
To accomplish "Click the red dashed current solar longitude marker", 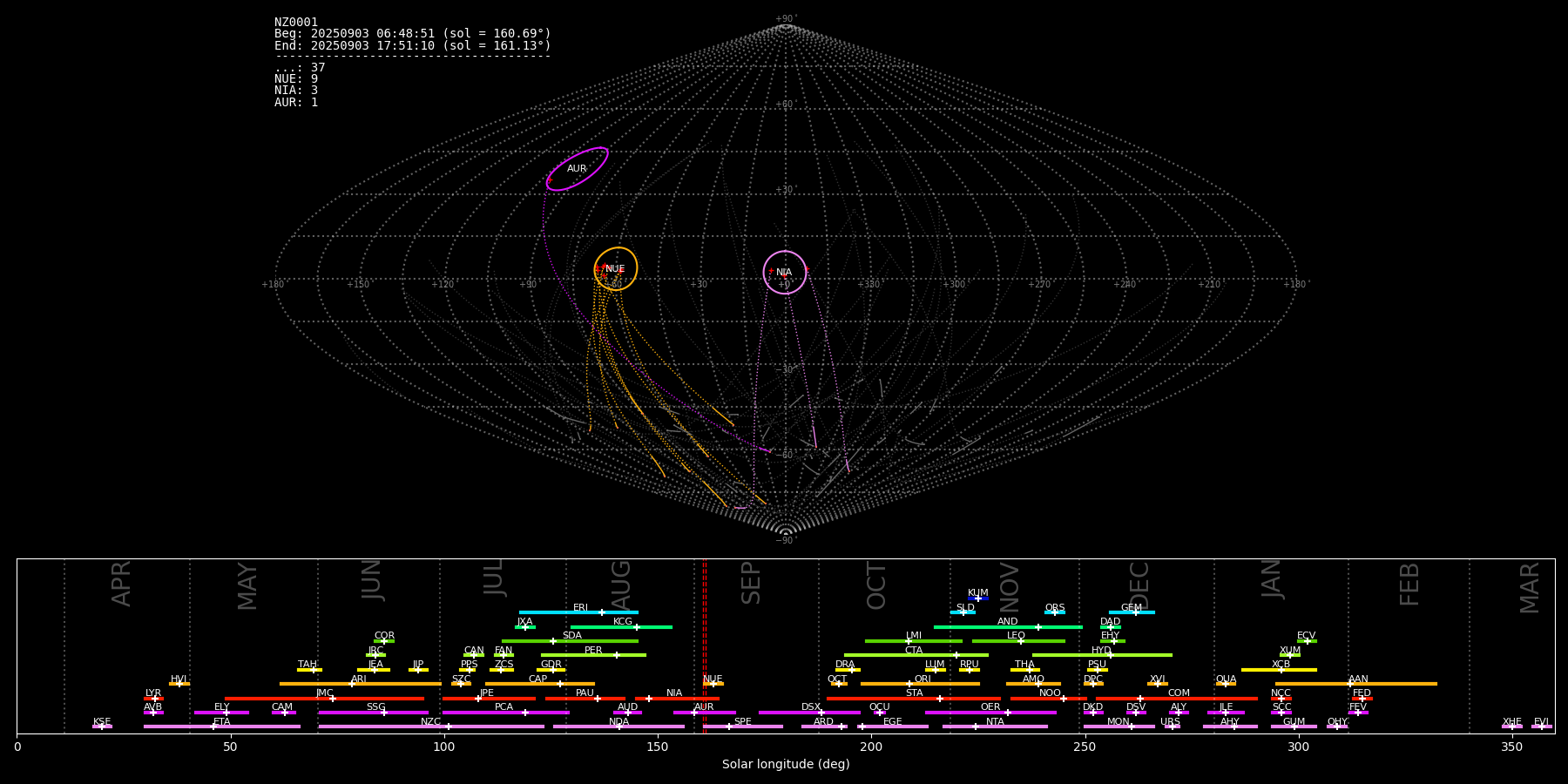I will [705, 645].
